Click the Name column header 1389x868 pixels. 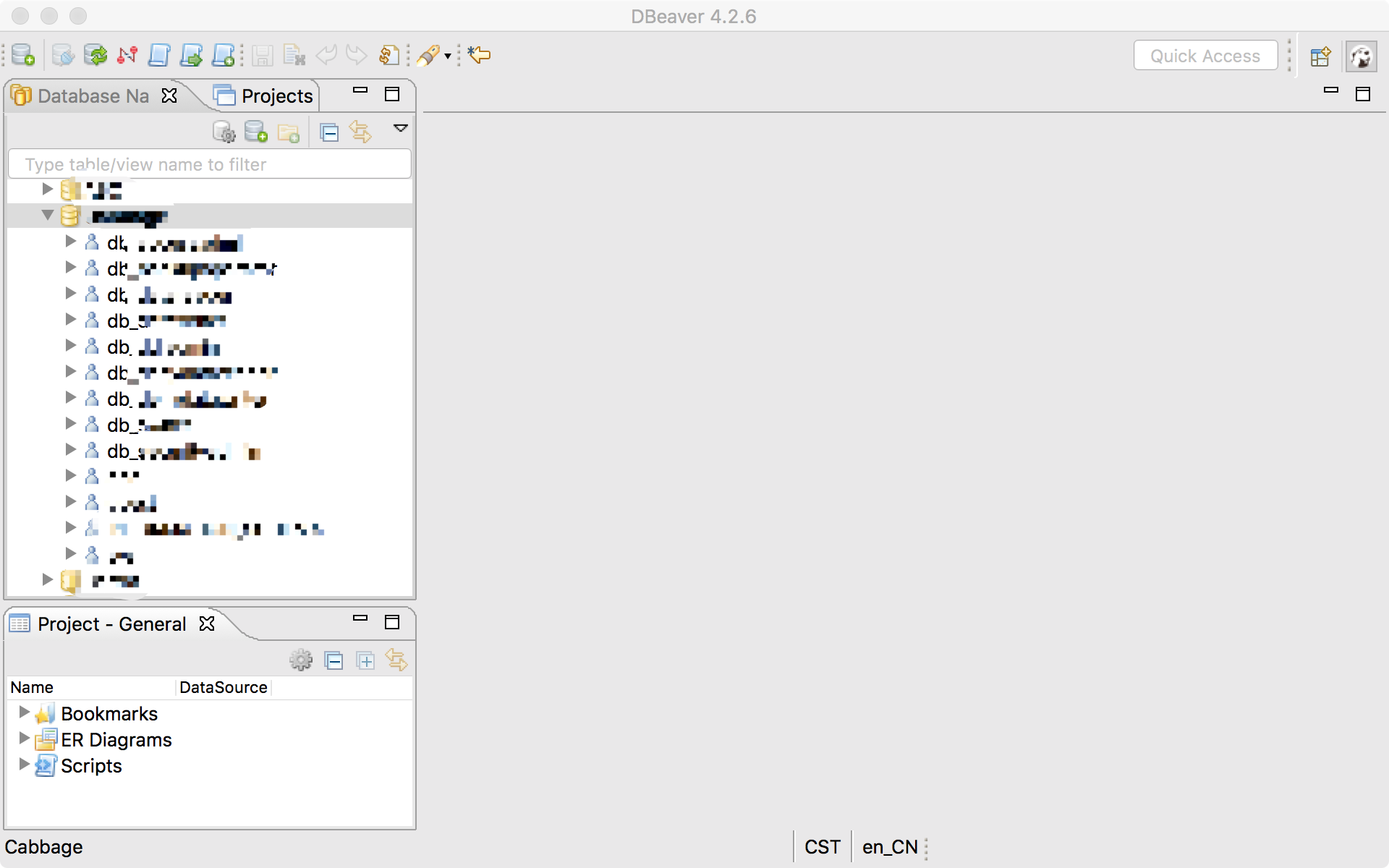(91, 687)
